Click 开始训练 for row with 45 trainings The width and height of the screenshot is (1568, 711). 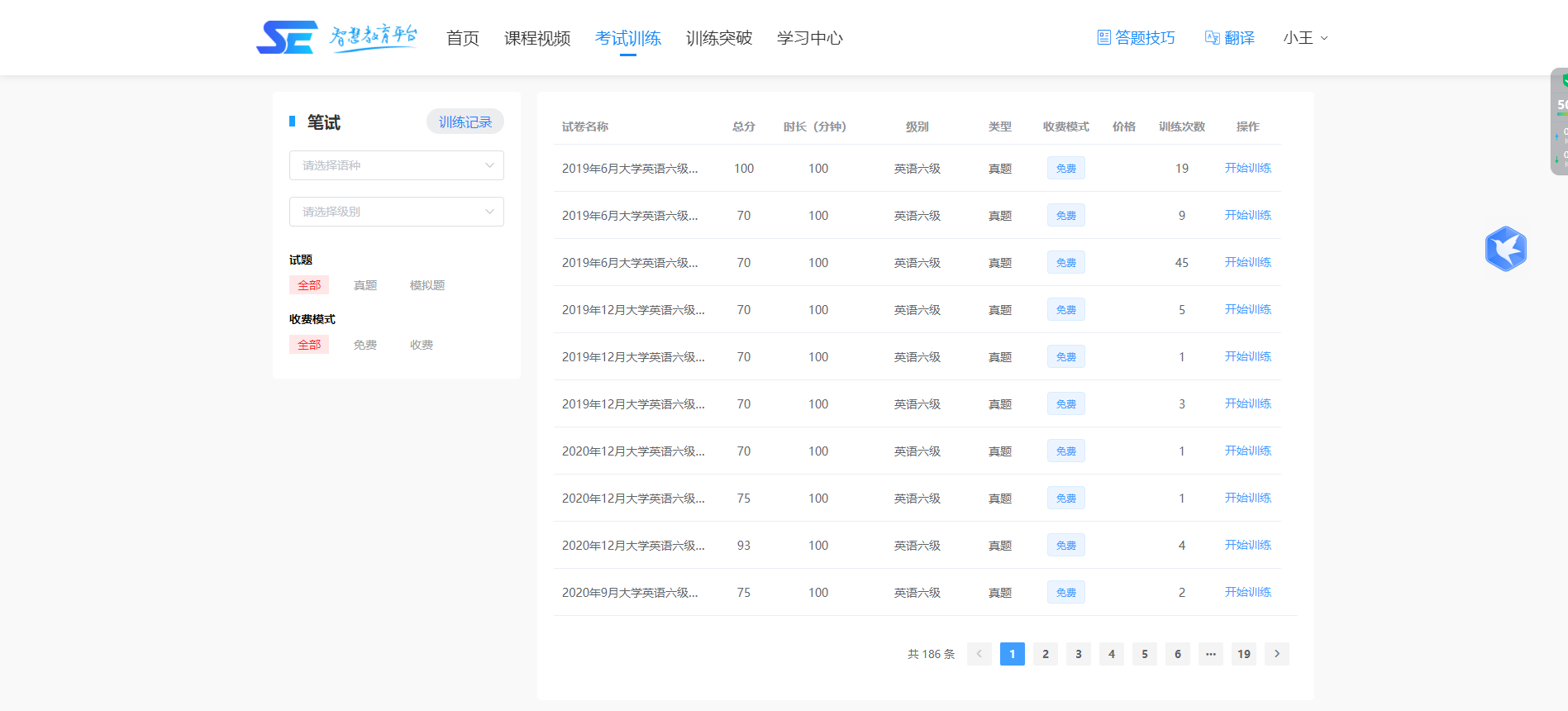pyautogui.click(x=1248, y=262)
